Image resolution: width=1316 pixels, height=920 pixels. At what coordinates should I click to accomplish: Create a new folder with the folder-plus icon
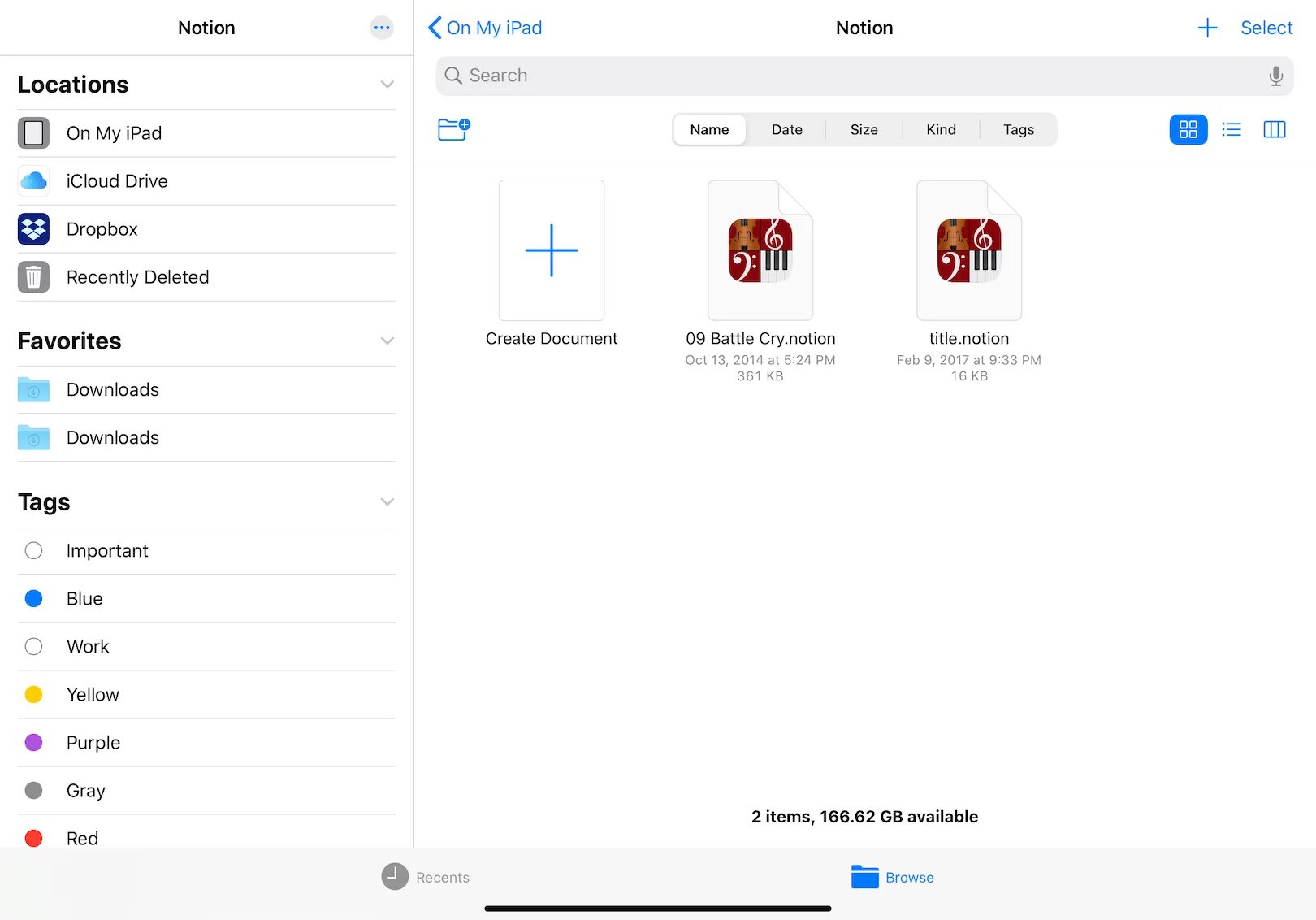pos(454,129)
